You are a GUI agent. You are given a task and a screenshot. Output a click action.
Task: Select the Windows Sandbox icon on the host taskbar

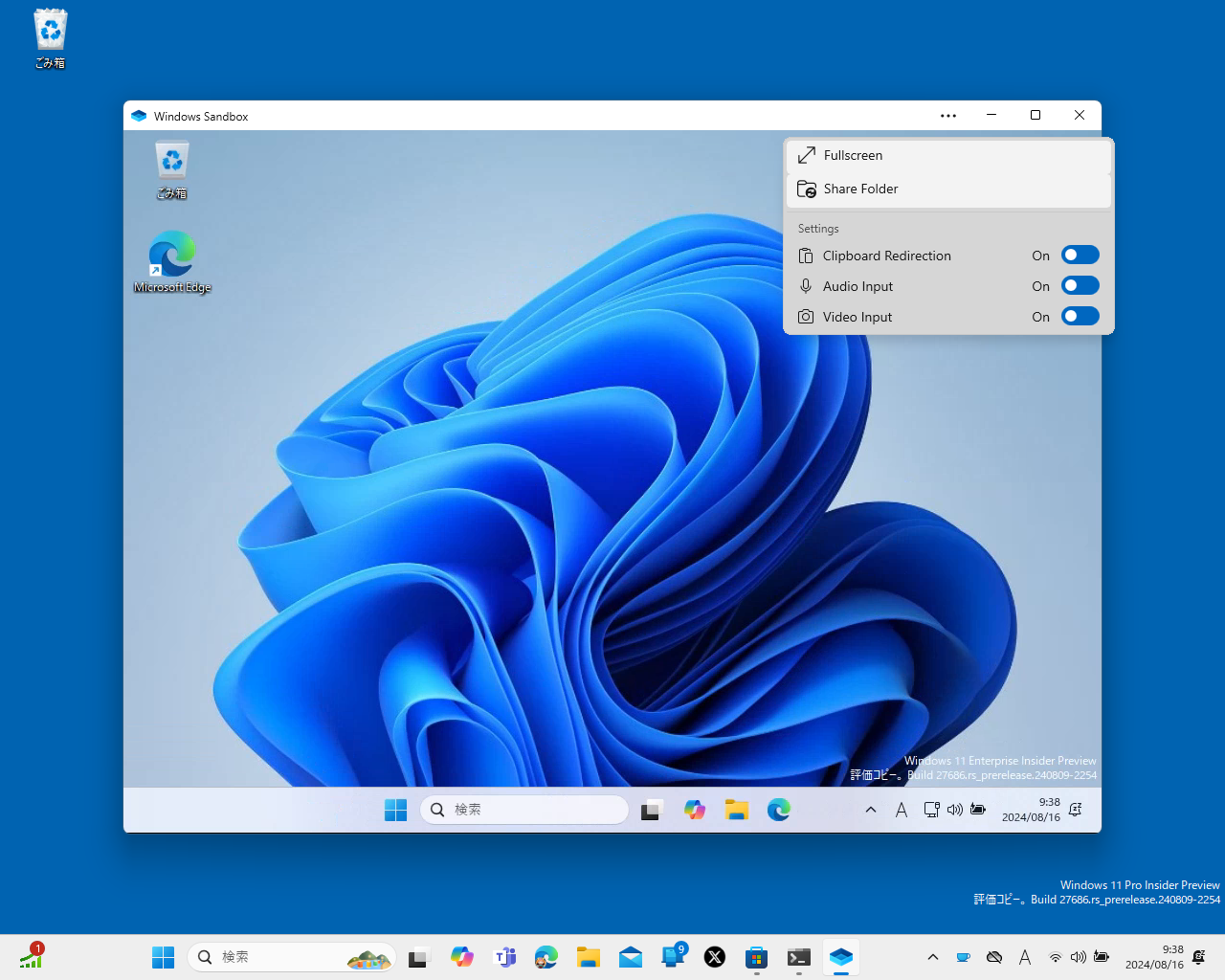tap(841, 957)
